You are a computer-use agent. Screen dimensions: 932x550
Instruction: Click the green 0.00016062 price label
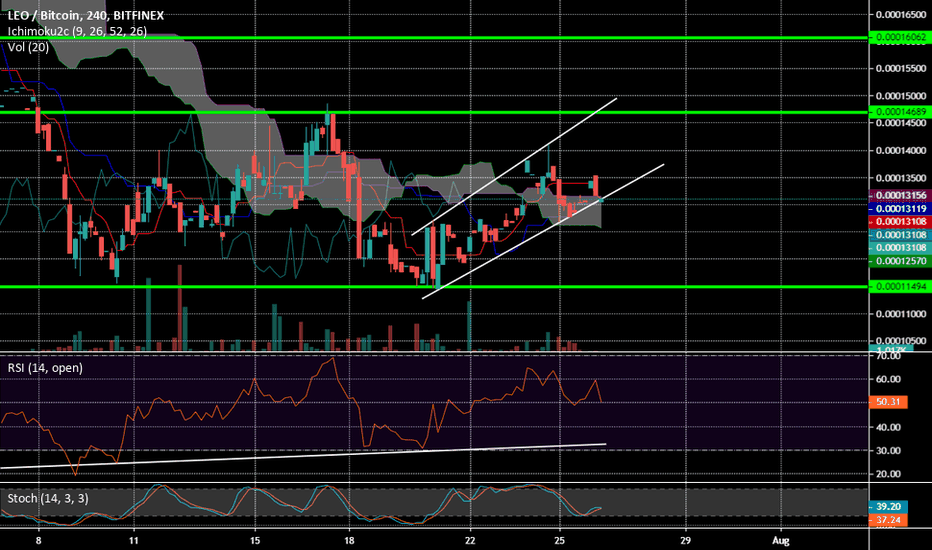[900, 37]
